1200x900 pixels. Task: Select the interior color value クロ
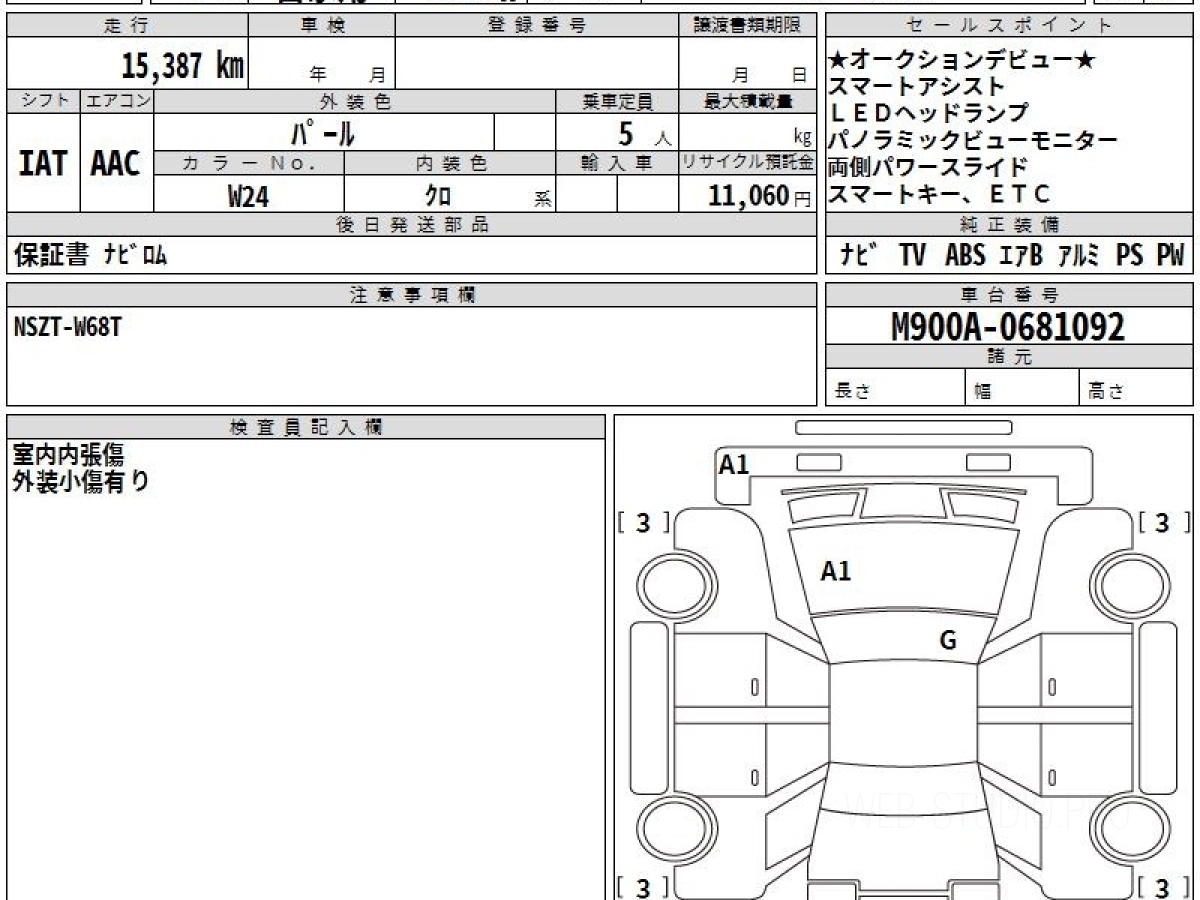tap(438, 196)
